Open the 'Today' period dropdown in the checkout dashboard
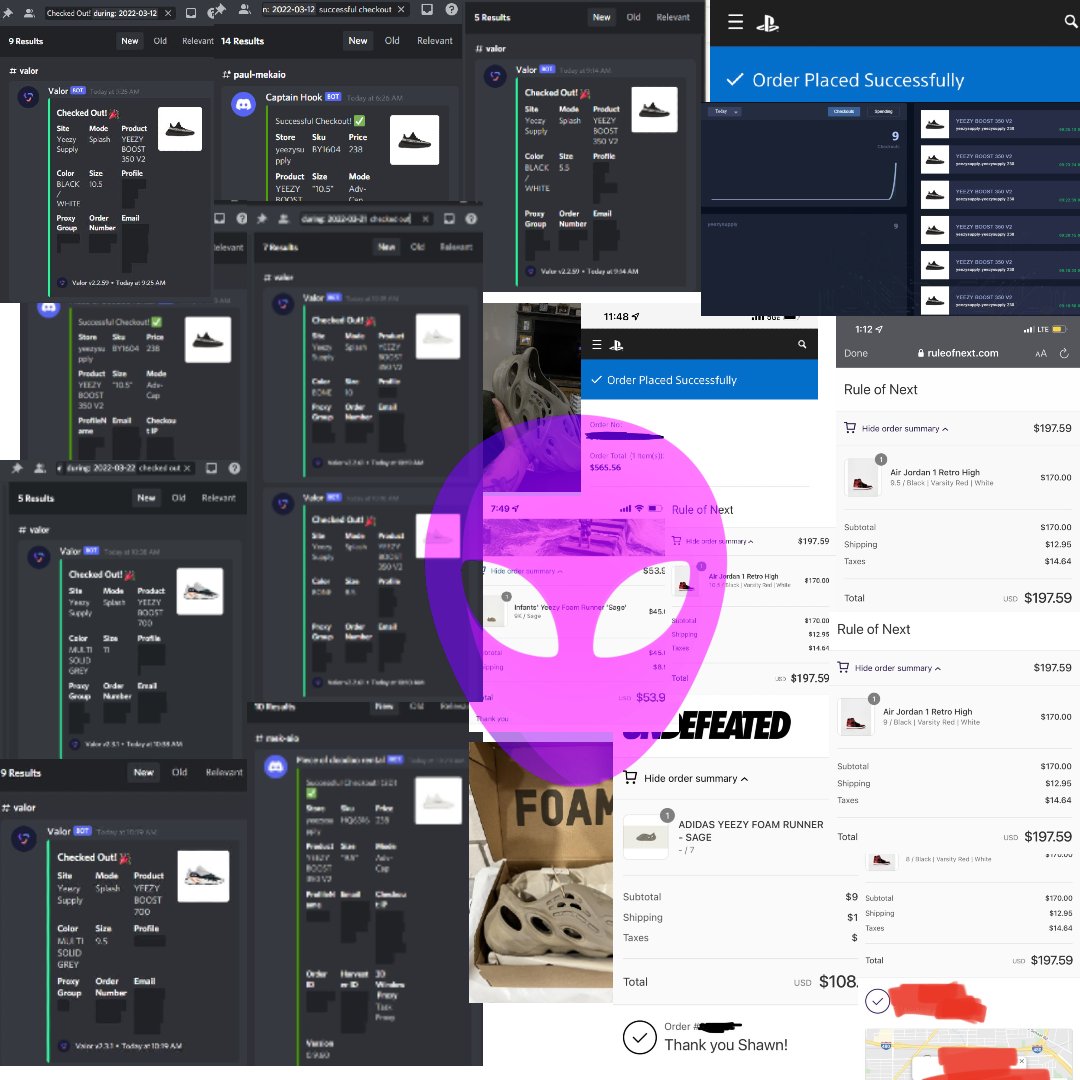The image size is (1080, 1080). point(725,111)
